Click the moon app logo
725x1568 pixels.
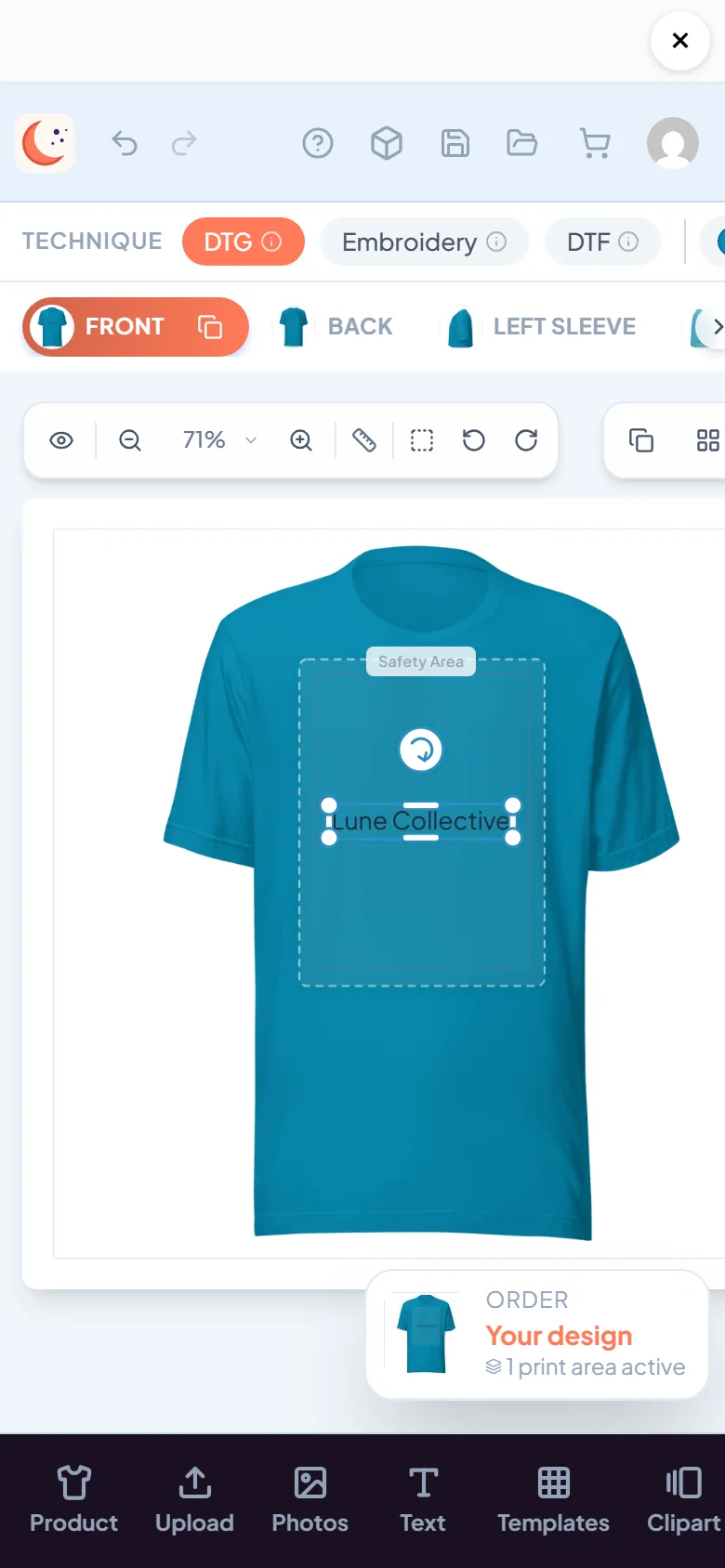(x=45, y=143)
